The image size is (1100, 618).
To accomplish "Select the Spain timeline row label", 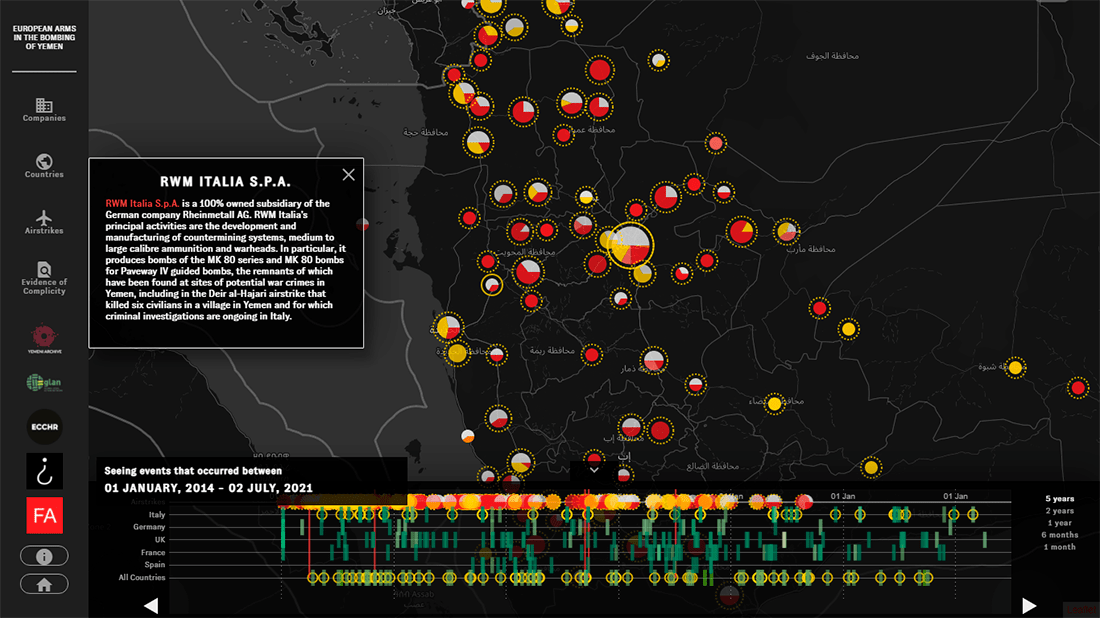I will pos(154,565).
